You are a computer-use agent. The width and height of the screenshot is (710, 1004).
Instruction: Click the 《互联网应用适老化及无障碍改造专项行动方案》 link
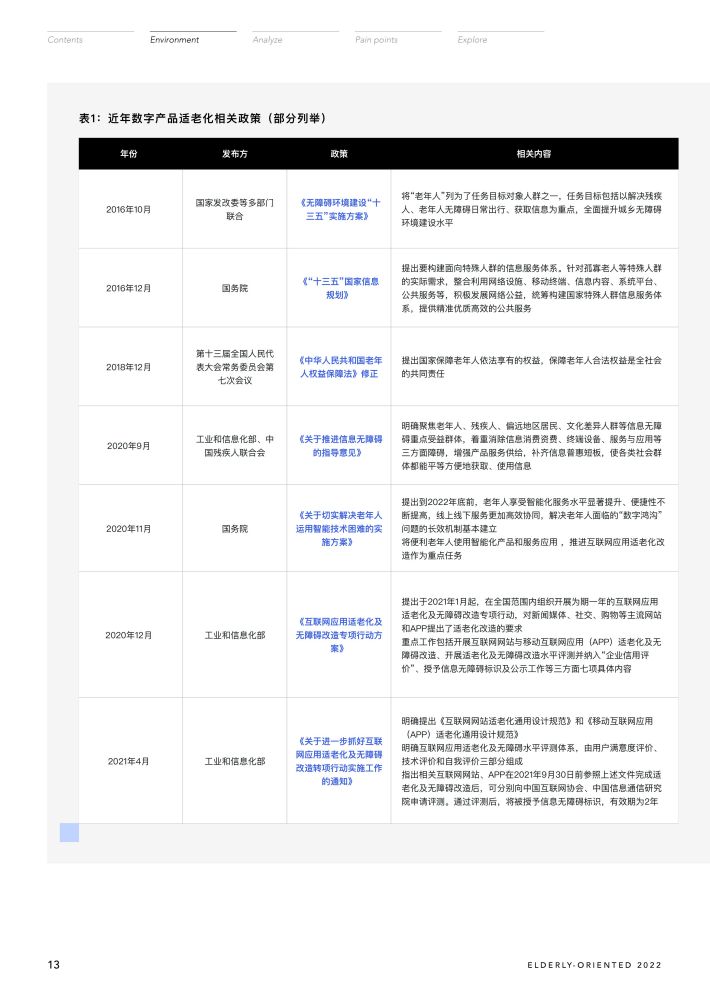(339, 635)
